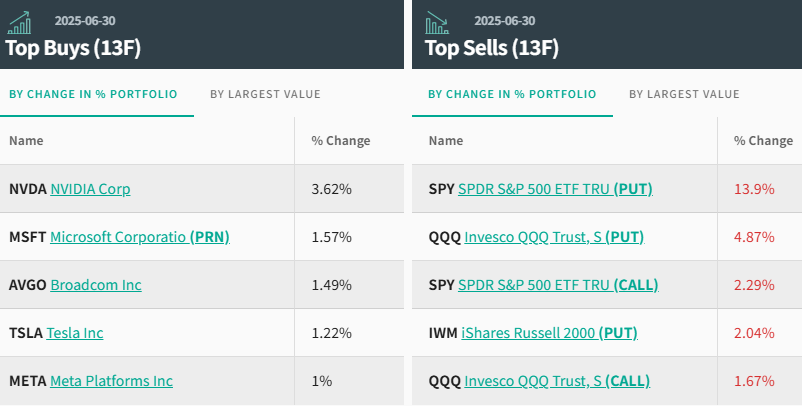Click the Top Buys 'Name' column header

coord(26,141)
